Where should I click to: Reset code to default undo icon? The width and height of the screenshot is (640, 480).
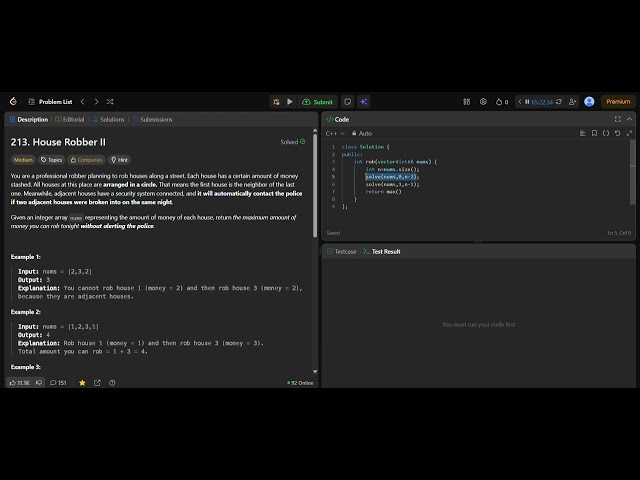click(618, 133)
